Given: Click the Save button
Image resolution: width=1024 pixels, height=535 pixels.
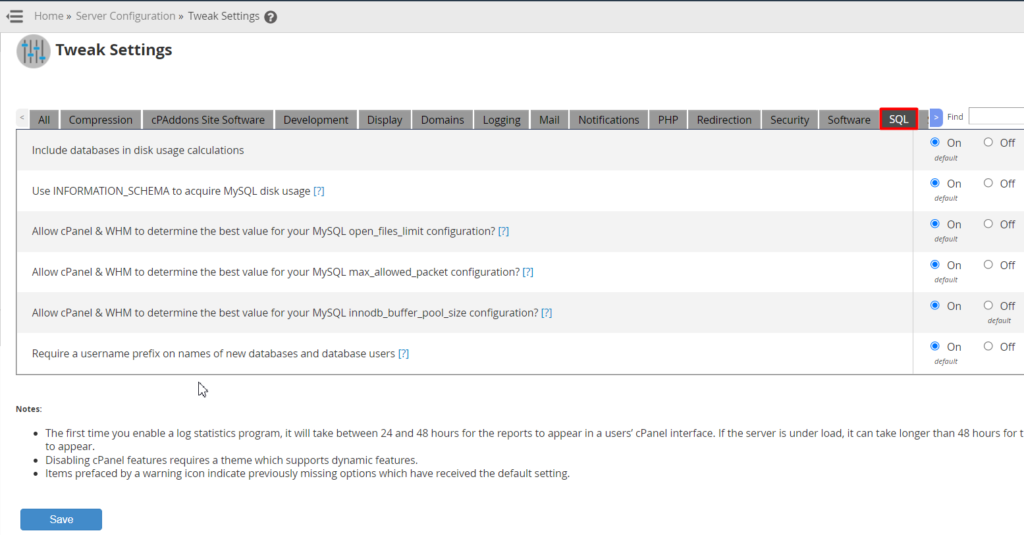Looking at the screenshot, I should click(x=61, y=519).
